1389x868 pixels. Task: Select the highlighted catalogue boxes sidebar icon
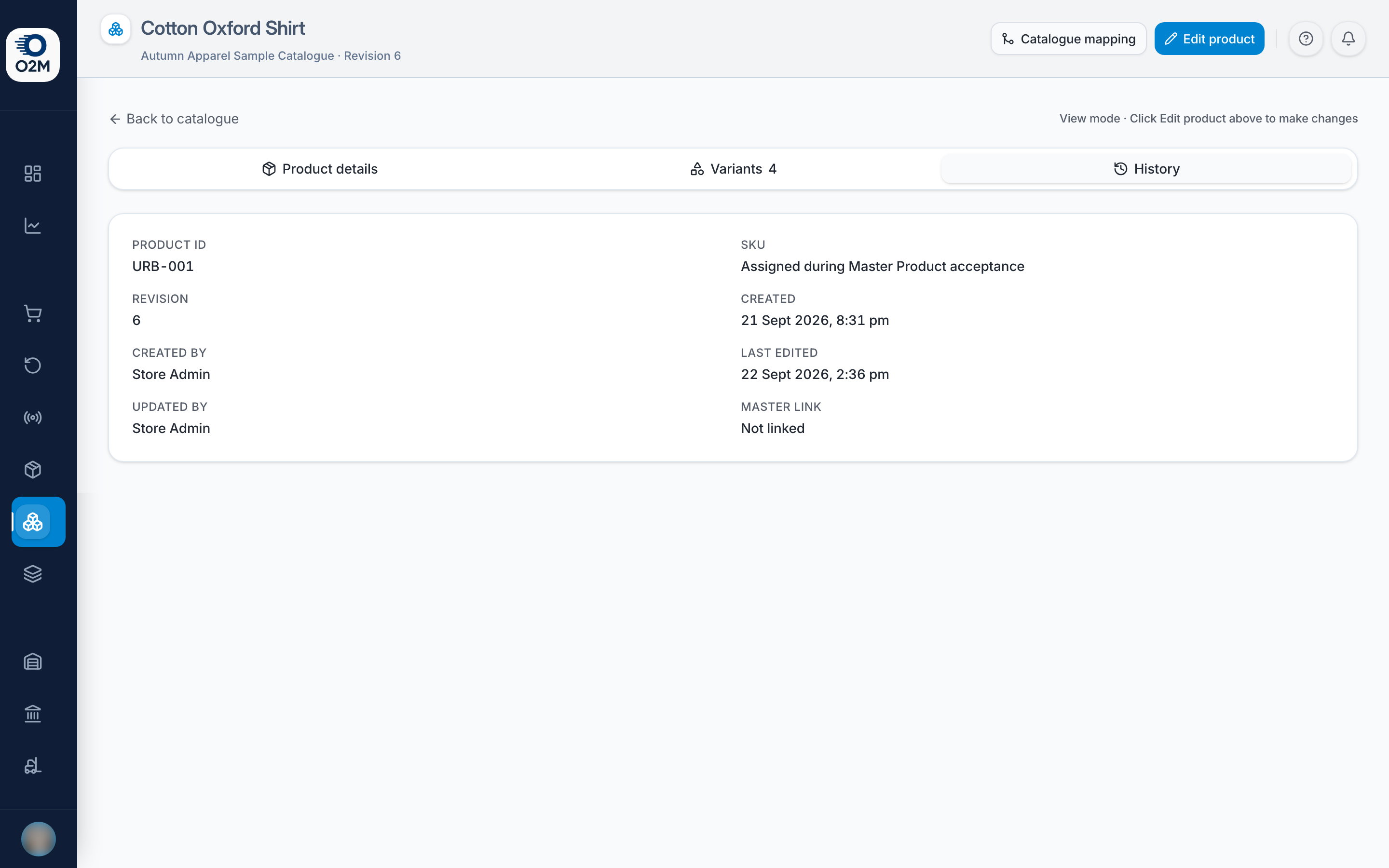[x=39, y=521]
